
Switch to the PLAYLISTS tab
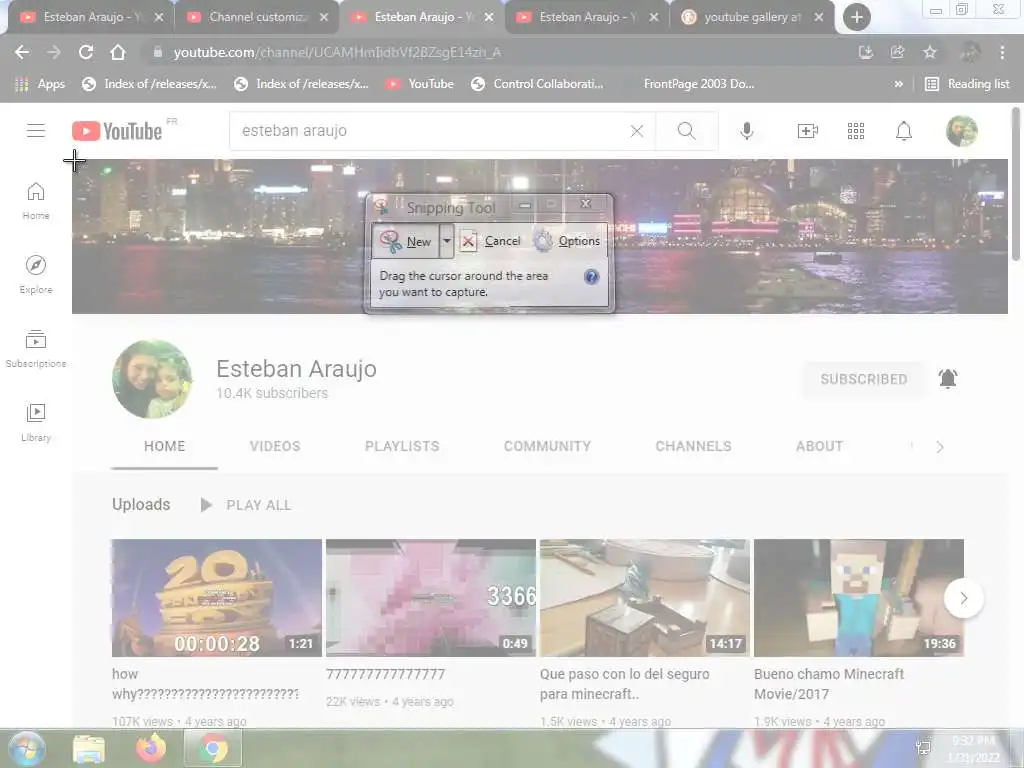click(402, 447)
